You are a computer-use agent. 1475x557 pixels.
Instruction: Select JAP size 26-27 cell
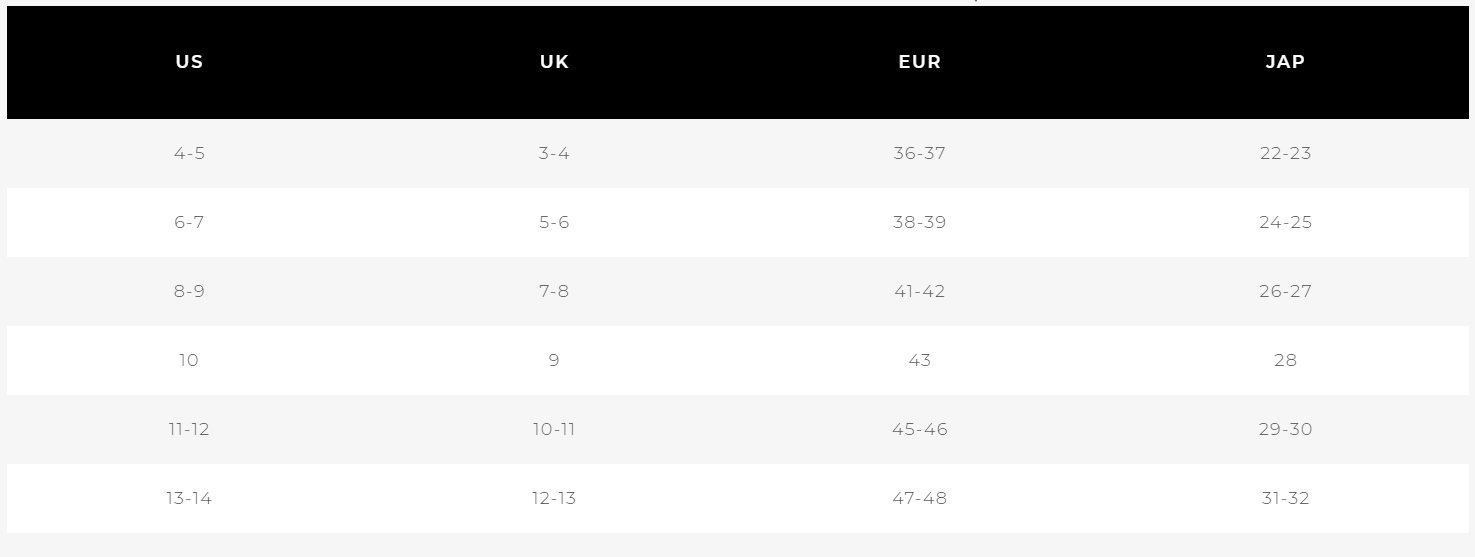tap(1285, 292)
